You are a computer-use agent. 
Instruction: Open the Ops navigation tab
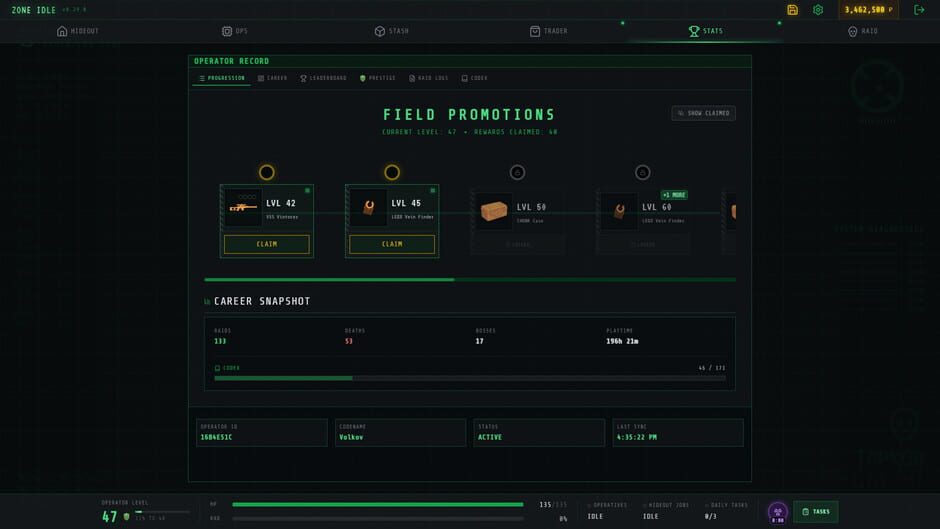[234, 31]
